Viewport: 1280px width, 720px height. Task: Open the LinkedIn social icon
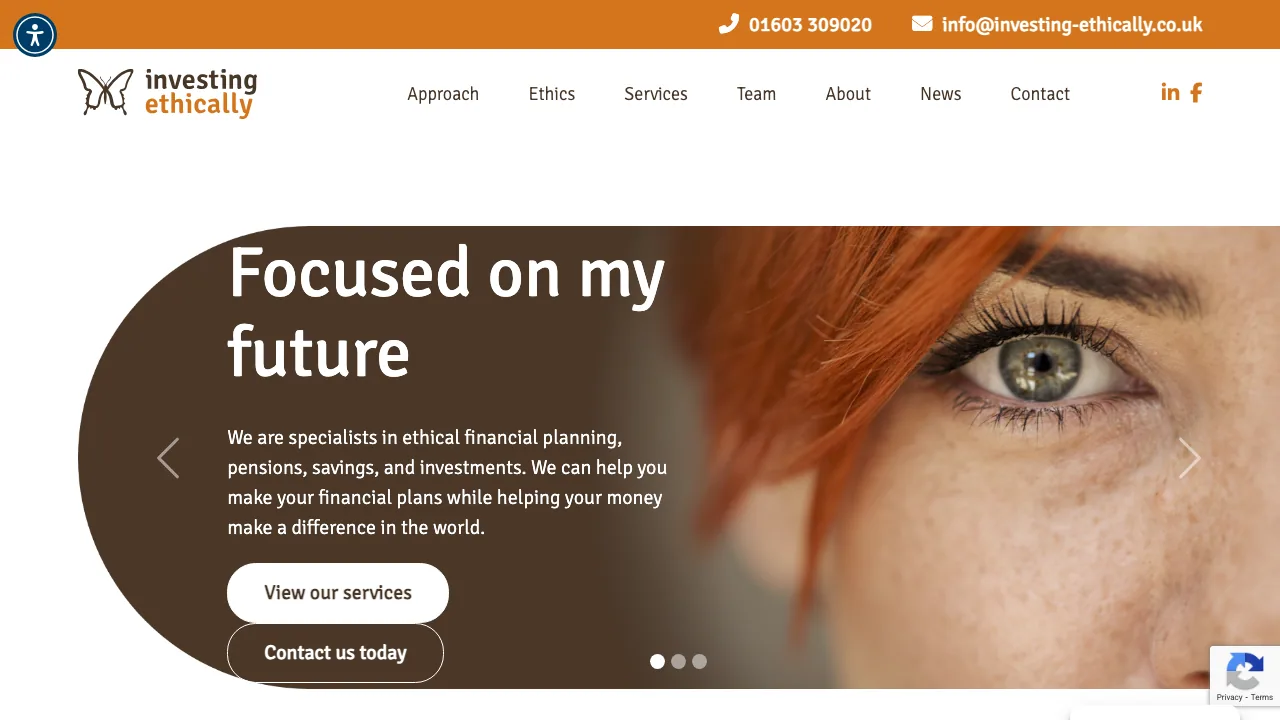[x=1170, y=92]
